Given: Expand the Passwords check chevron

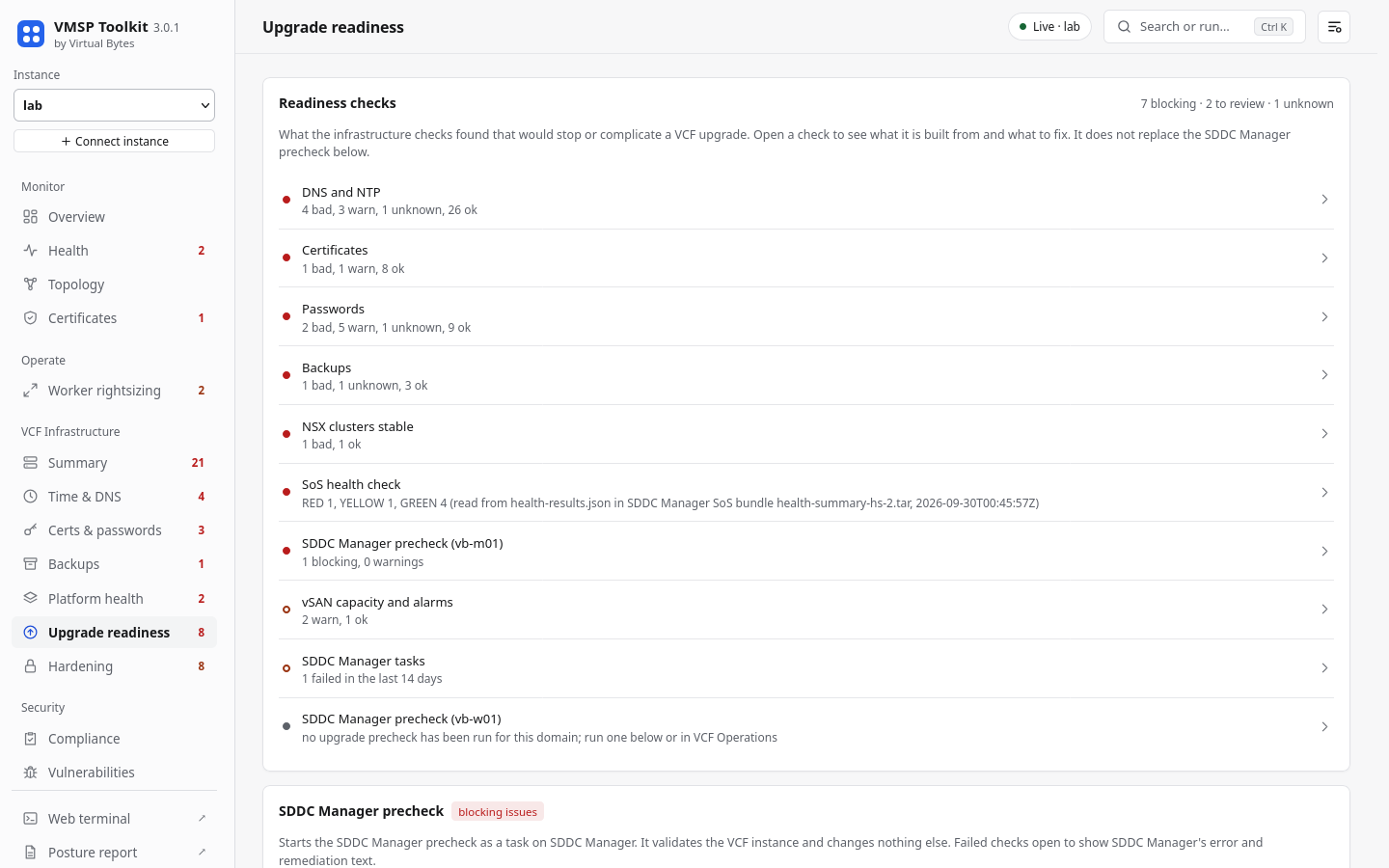Looking at the screenshot, I should coord(1324,317).
